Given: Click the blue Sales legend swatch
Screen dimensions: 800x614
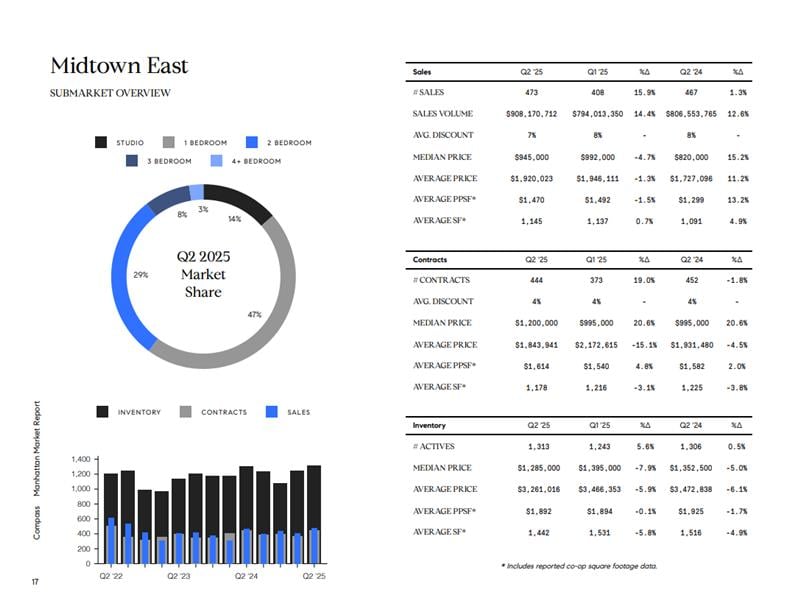Looking at the screenshot, I should (x=272, y=411).
